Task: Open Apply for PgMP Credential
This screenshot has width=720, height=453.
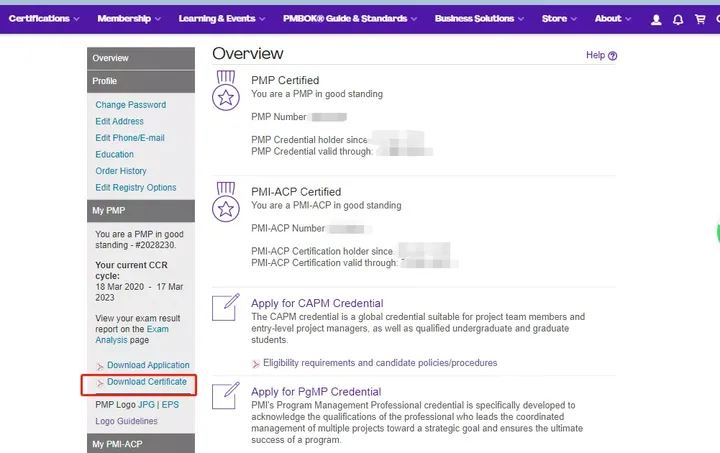Action: (316, 392)
